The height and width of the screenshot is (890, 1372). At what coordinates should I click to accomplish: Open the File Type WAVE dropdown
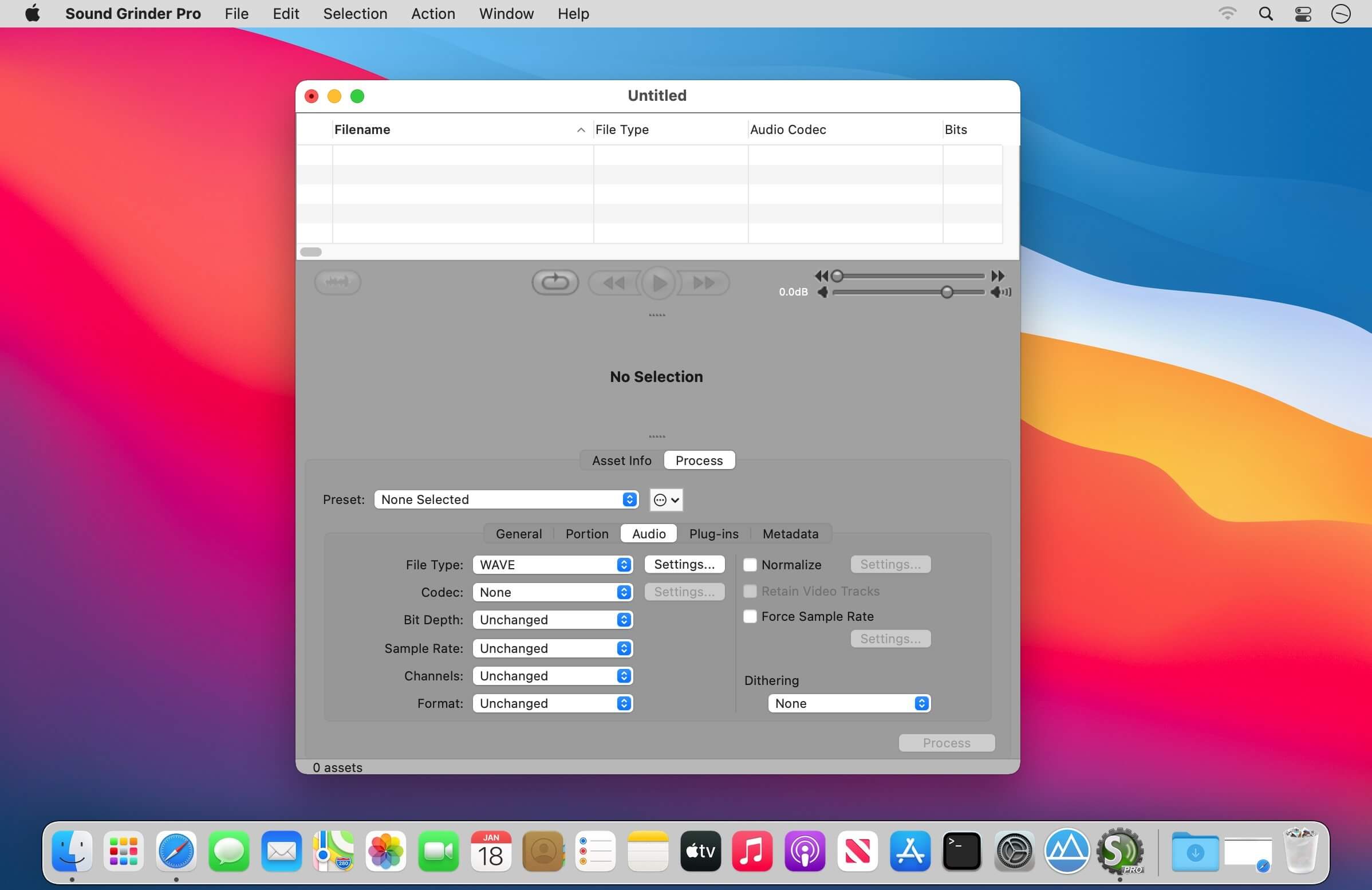point(552,565)
